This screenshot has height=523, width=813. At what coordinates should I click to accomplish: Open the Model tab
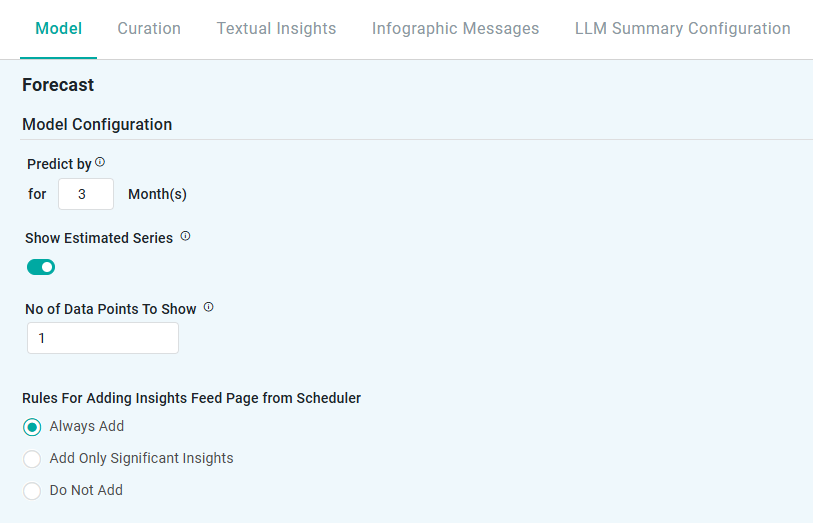tap(58, 29)
